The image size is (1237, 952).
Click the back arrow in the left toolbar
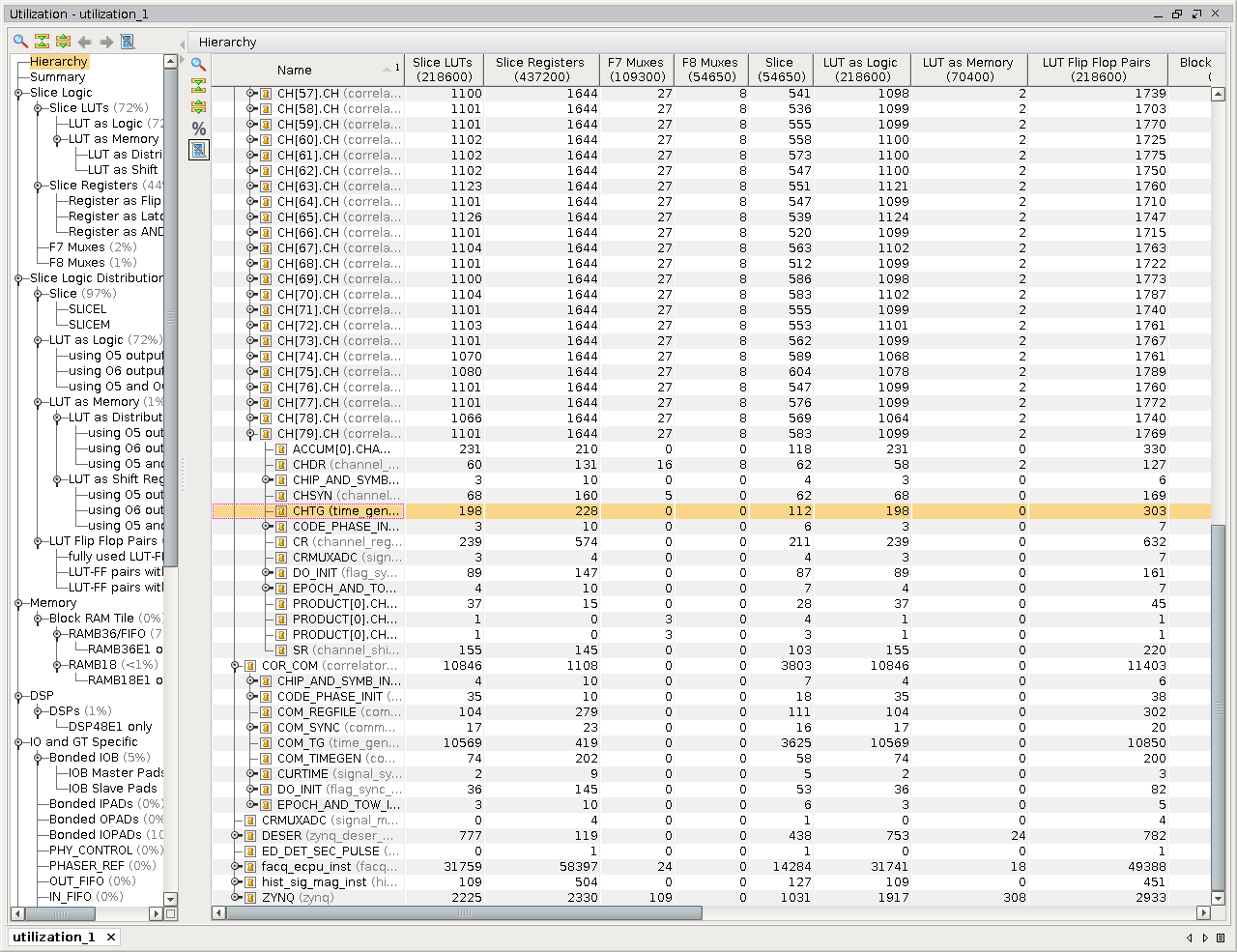coord(85,42)
